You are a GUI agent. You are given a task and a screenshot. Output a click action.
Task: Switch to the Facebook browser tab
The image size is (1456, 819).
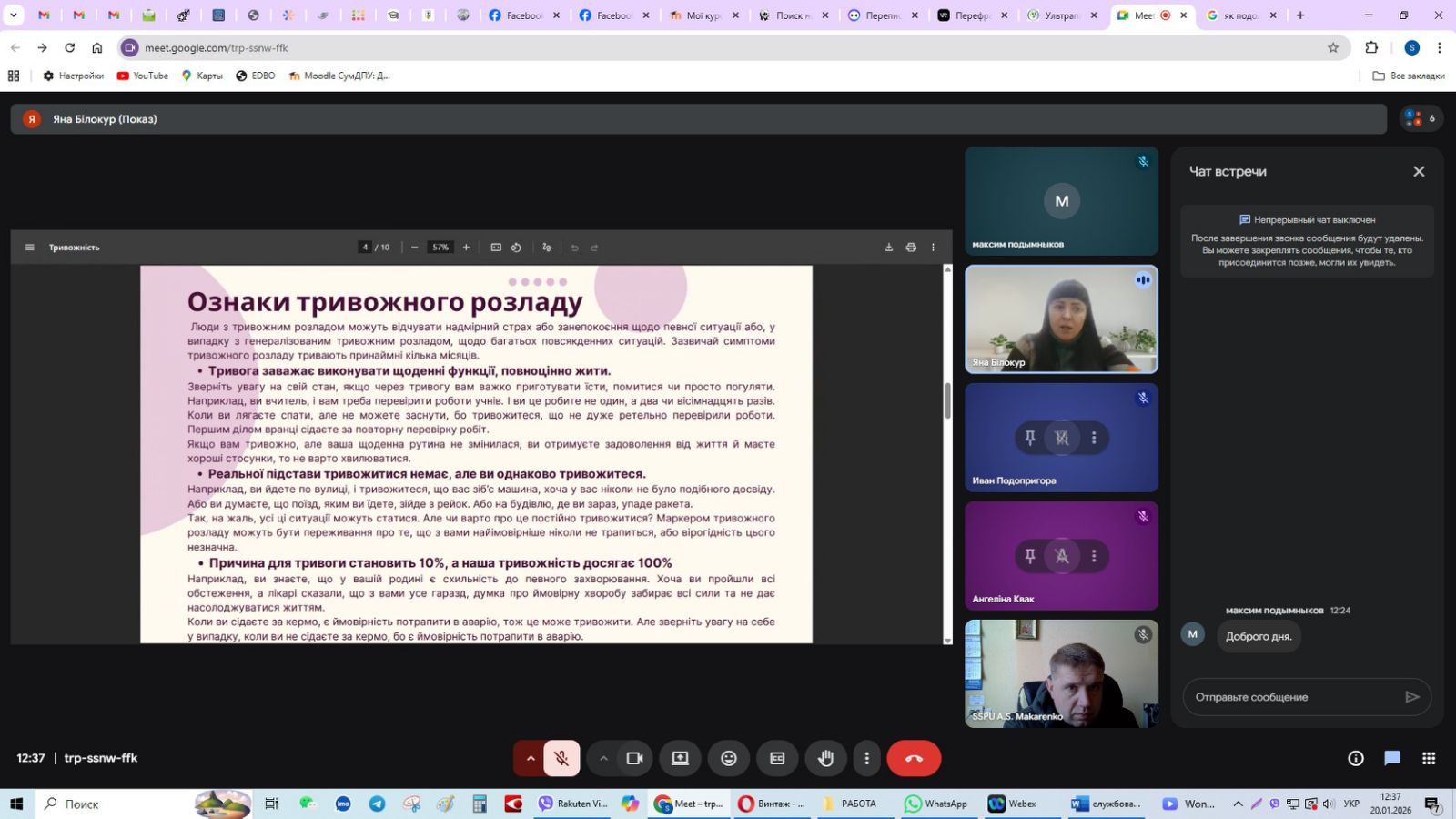(523, 15)
